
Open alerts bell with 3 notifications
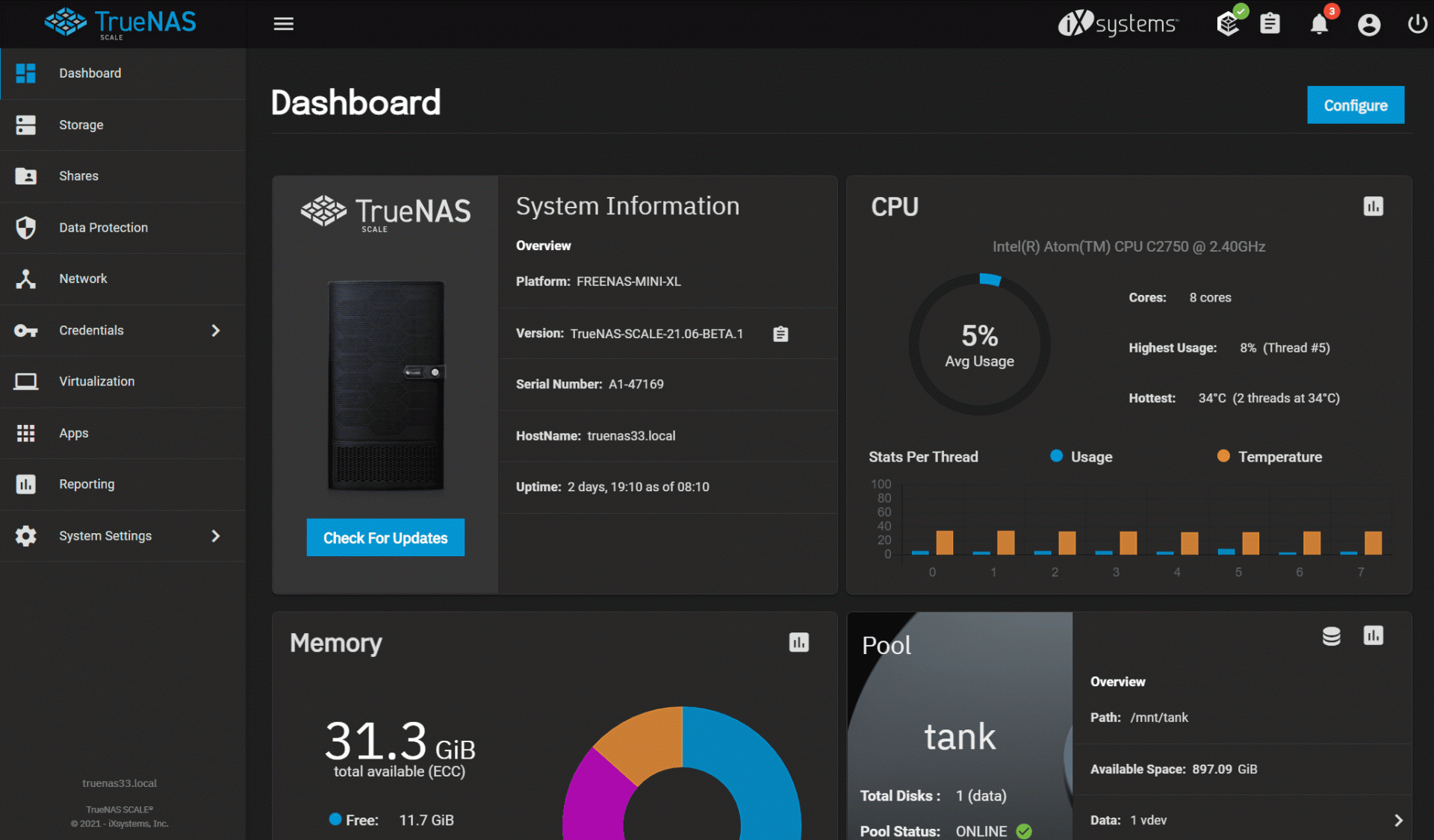coord(1320,24)
